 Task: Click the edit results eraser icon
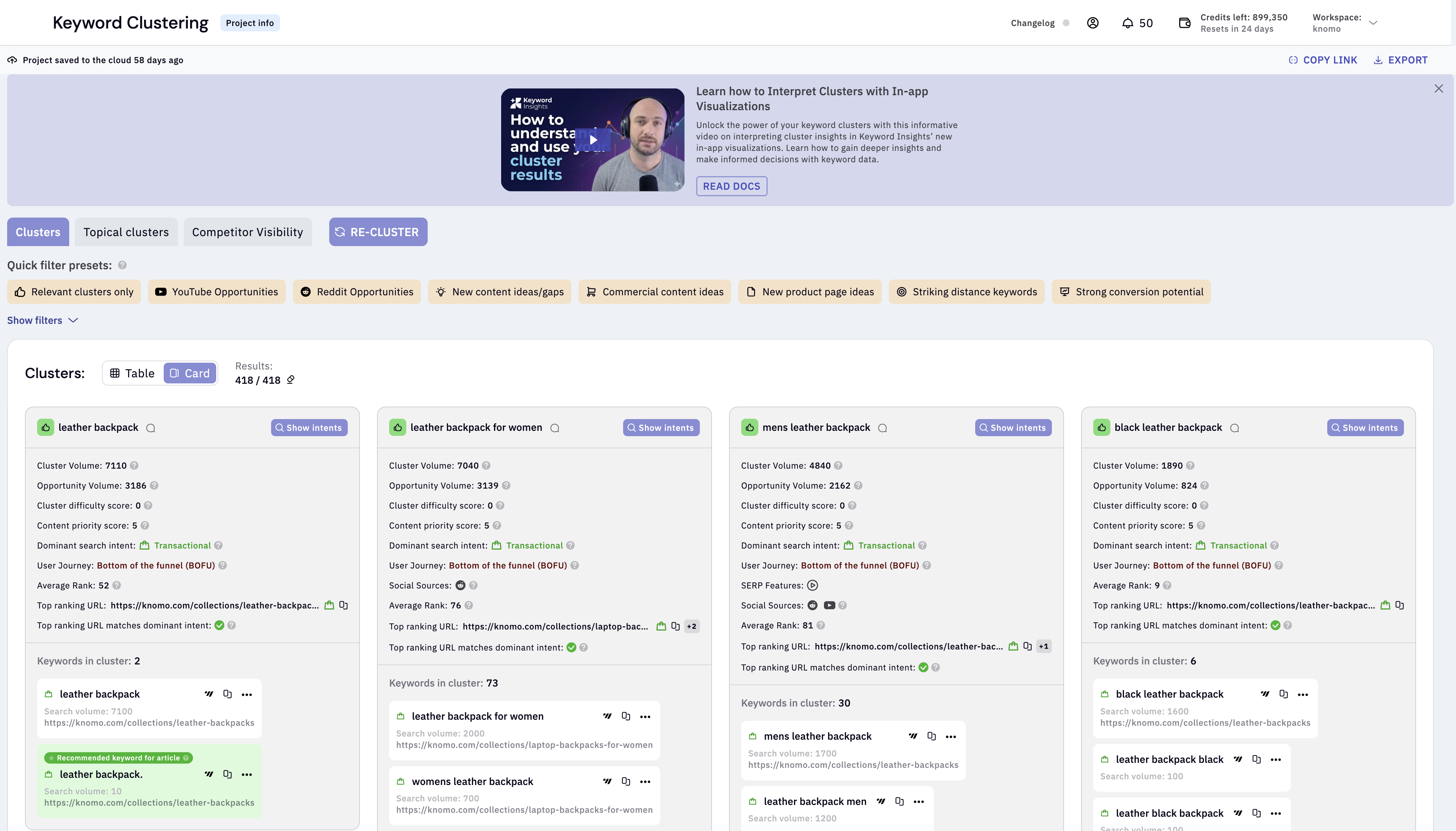pos(290,380)
